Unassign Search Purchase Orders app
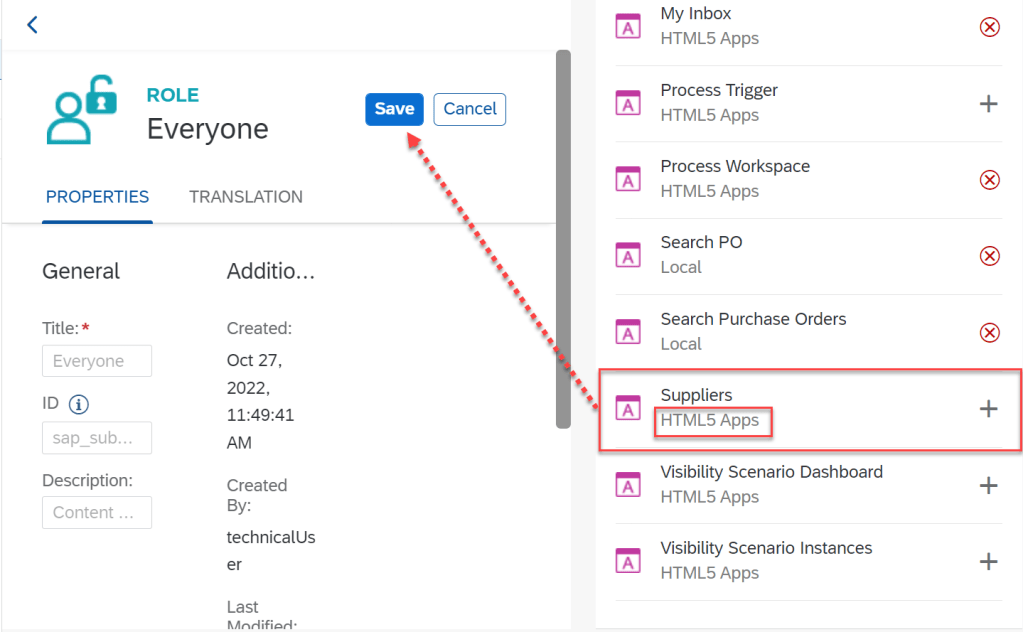 pyautogui.click(x=988, y=332)
